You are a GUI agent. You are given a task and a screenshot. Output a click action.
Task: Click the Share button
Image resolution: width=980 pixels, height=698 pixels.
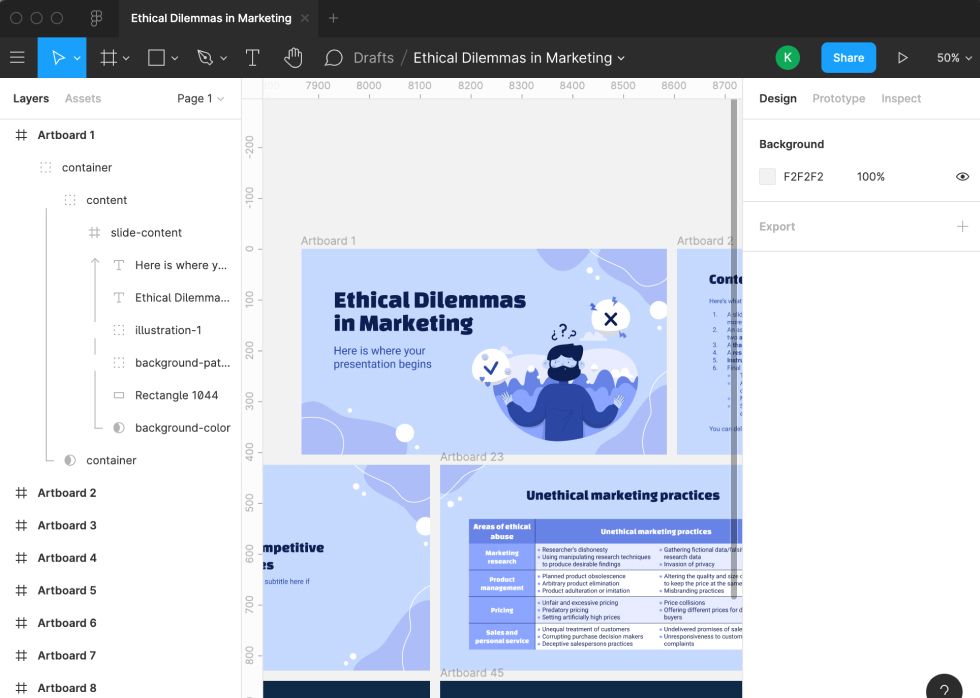point(848,58)
